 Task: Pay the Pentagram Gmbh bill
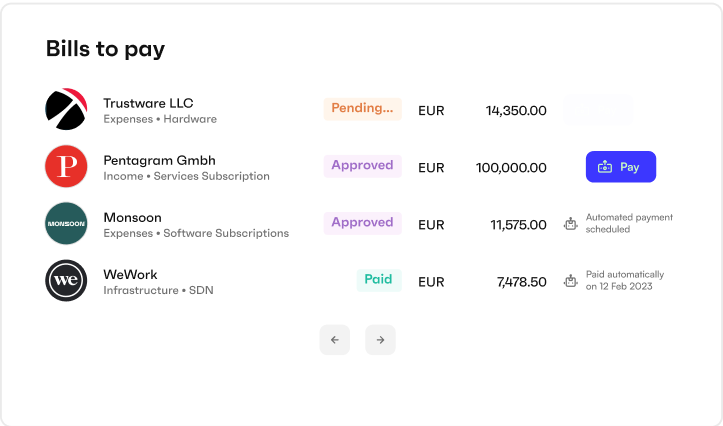[621, 167]
